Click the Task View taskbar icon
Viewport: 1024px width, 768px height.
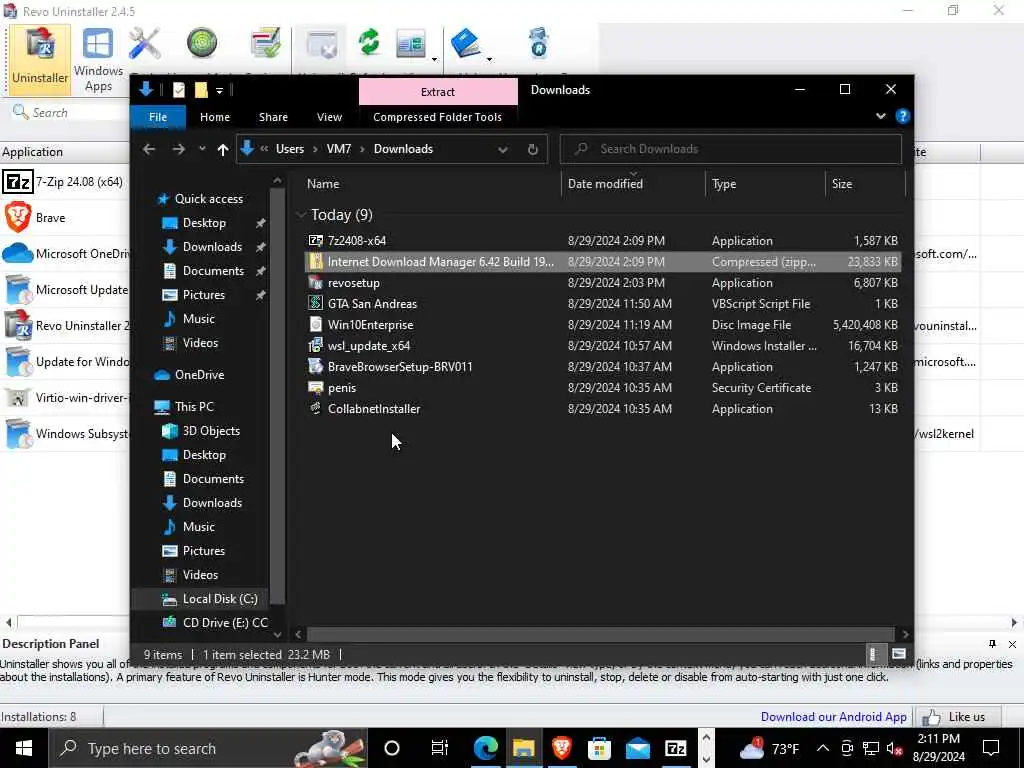pyautogui.click(x=440, y=748)
